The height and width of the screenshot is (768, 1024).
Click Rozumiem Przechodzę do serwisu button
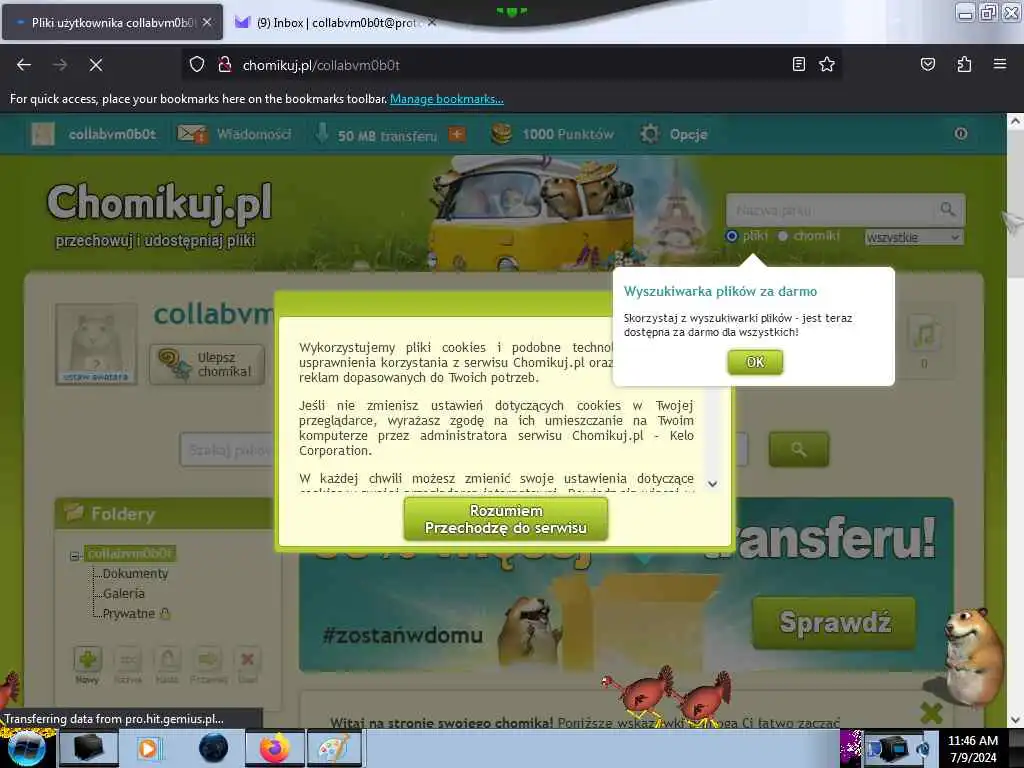pos(505,519)
